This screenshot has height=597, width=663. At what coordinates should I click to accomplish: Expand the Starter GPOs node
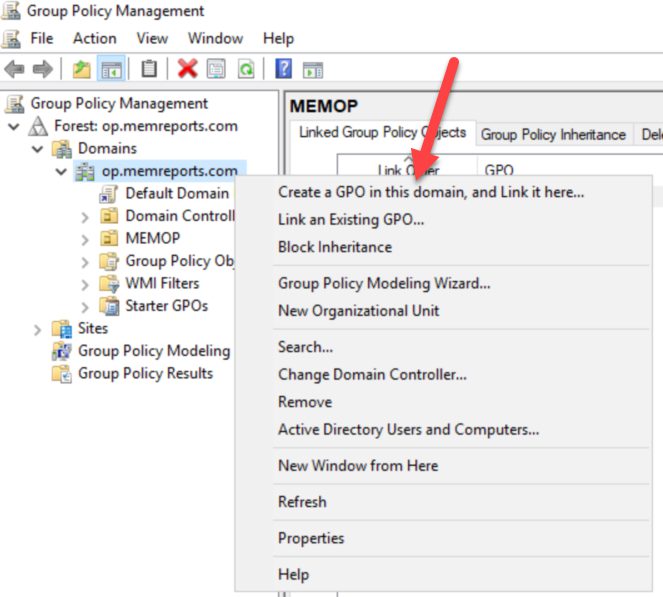coord(85,307)
